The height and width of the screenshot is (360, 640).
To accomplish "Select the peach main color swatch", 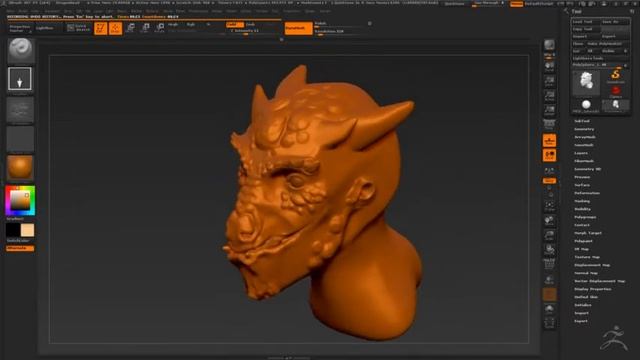I will click(28, 230).
